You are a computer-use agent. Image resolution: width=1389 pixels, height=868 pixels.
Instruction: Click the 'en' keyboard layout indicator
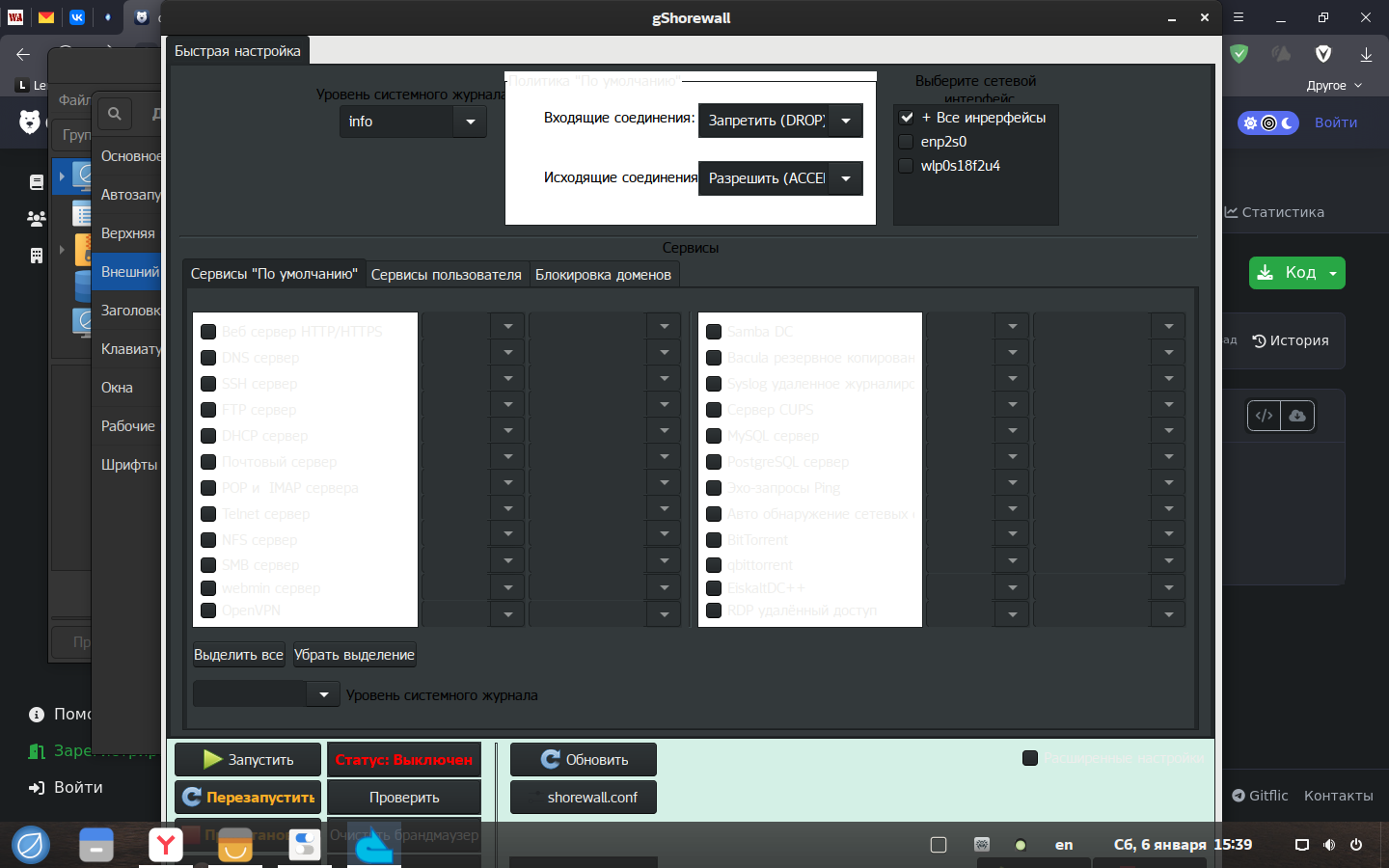point(1064,845)
